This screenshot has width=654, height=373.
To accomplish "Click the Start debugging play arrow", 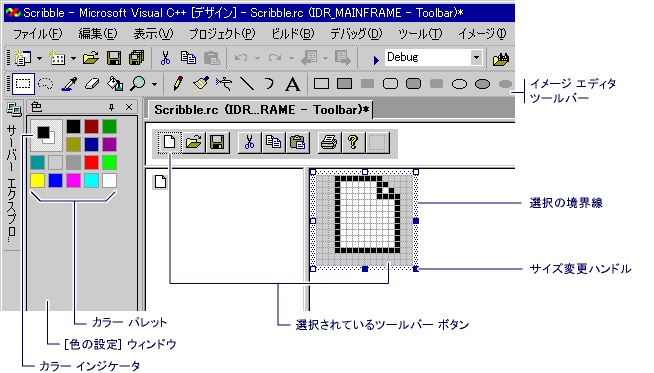I will pos(376,60).
